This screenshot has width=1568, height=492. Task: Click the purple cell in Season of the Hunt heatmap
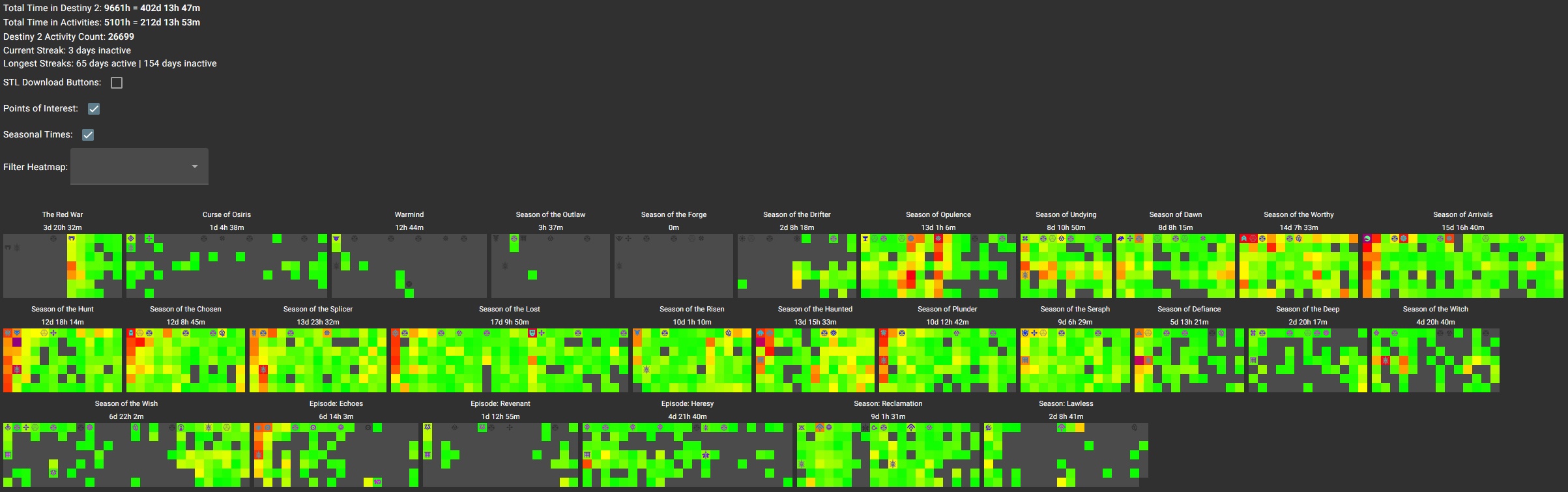coord(17,342)
